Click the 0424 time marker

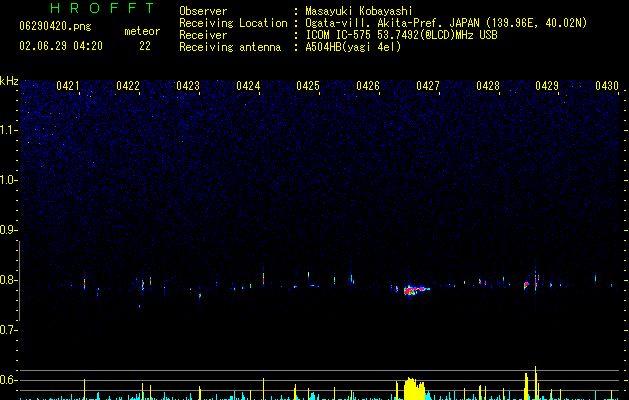248,86
